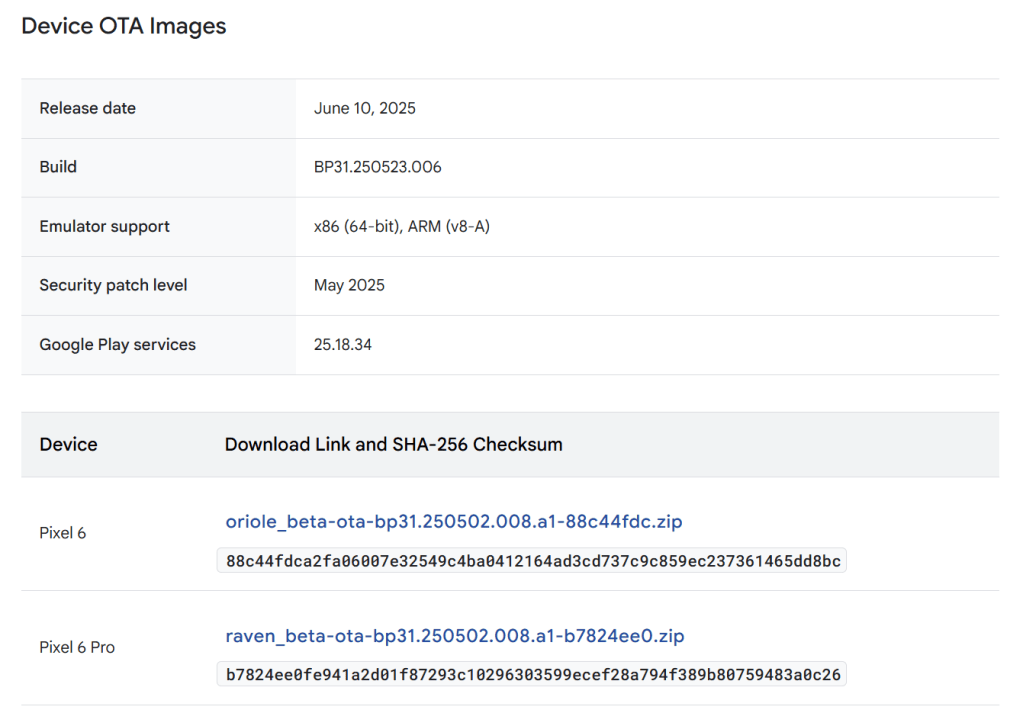Screen dimensions: 1023x713
Task: Click the 'Google Play services' row label
Action: point(118,345)
